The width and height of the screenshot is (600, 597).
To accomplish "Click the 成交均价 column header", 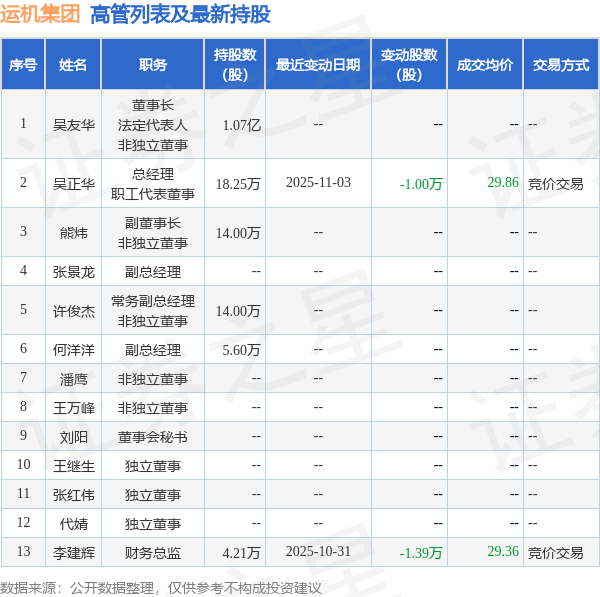I will (484, 65).
